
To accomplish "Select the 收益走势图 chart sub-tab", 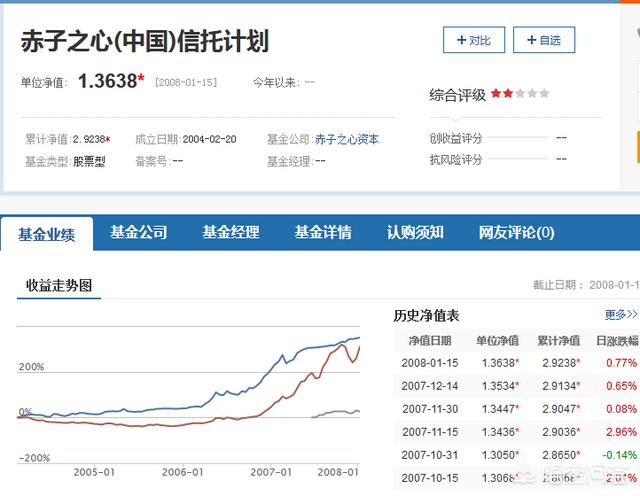I will tap(59, 286).
